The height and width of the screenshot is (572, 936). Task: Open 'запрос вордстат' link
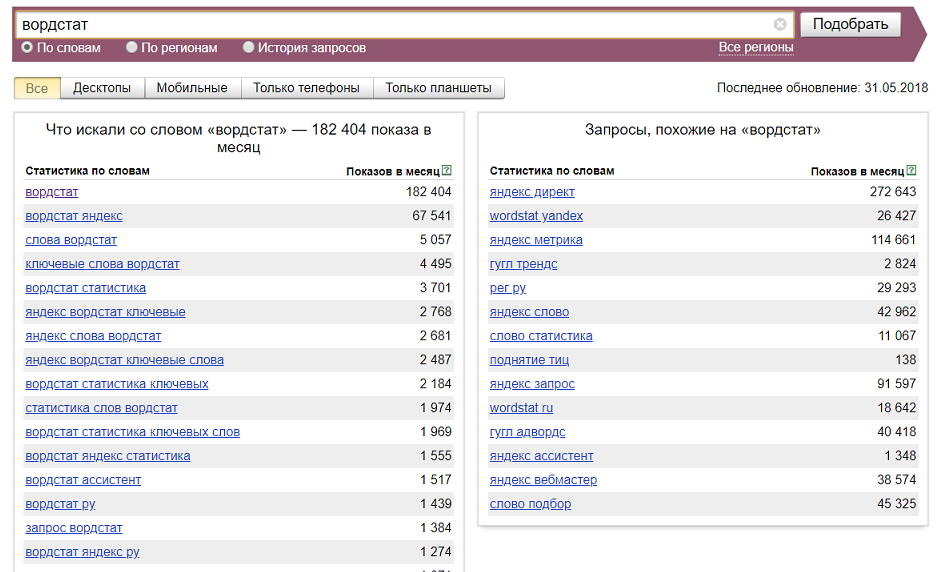click(73, 528)
